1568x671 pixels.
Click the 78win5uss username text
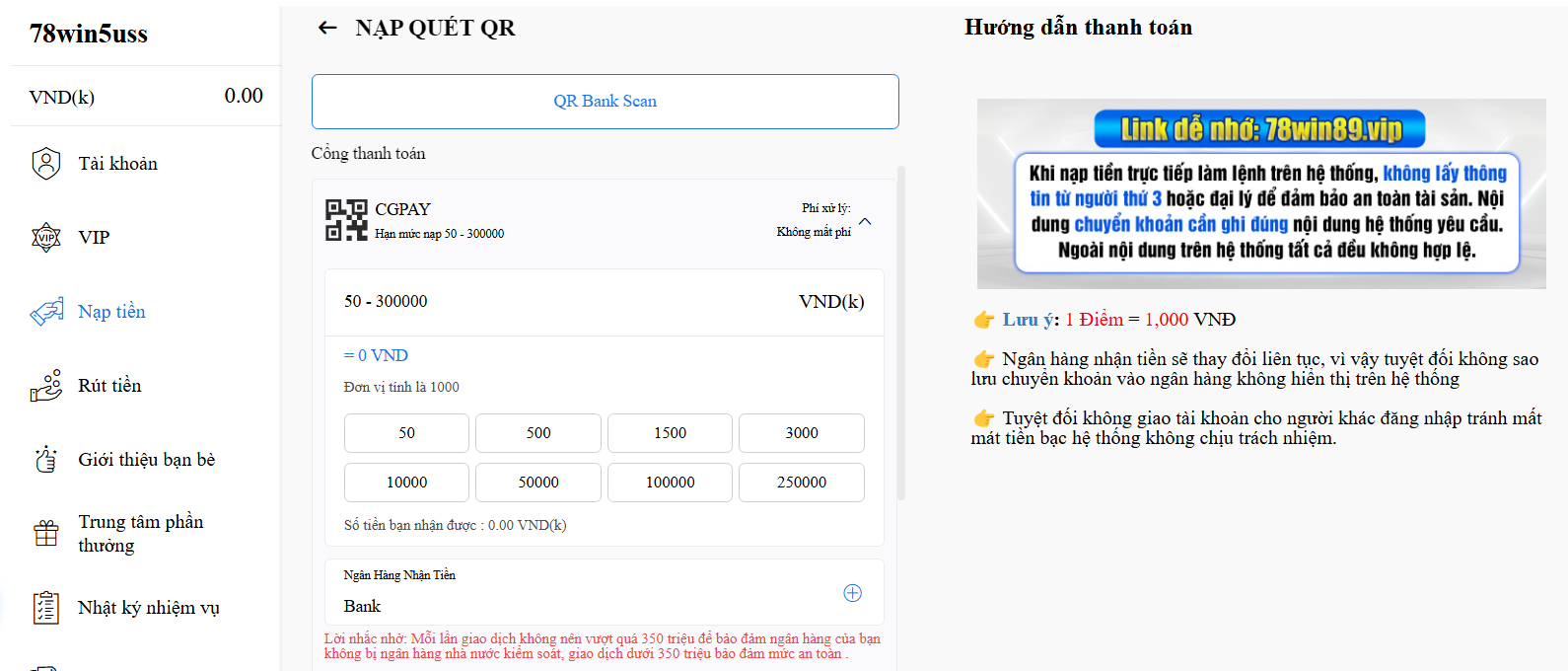pyautogui.click(x=89, y=35)
